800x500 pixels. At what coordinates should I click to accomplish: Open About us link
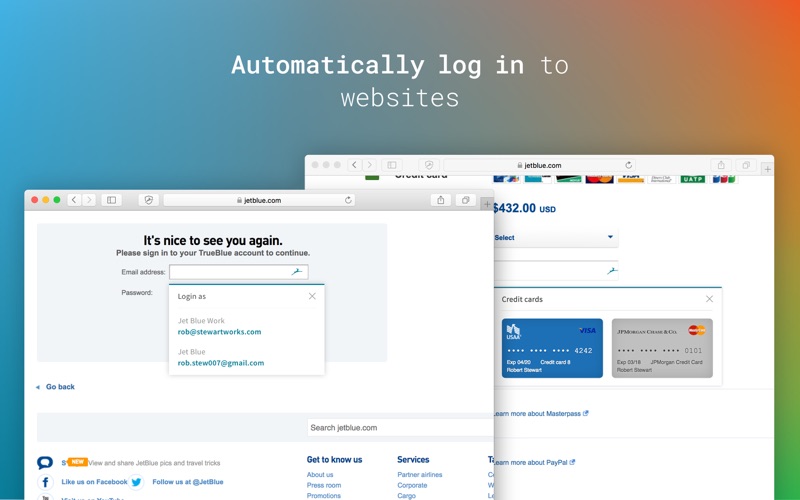coord(320,474)
